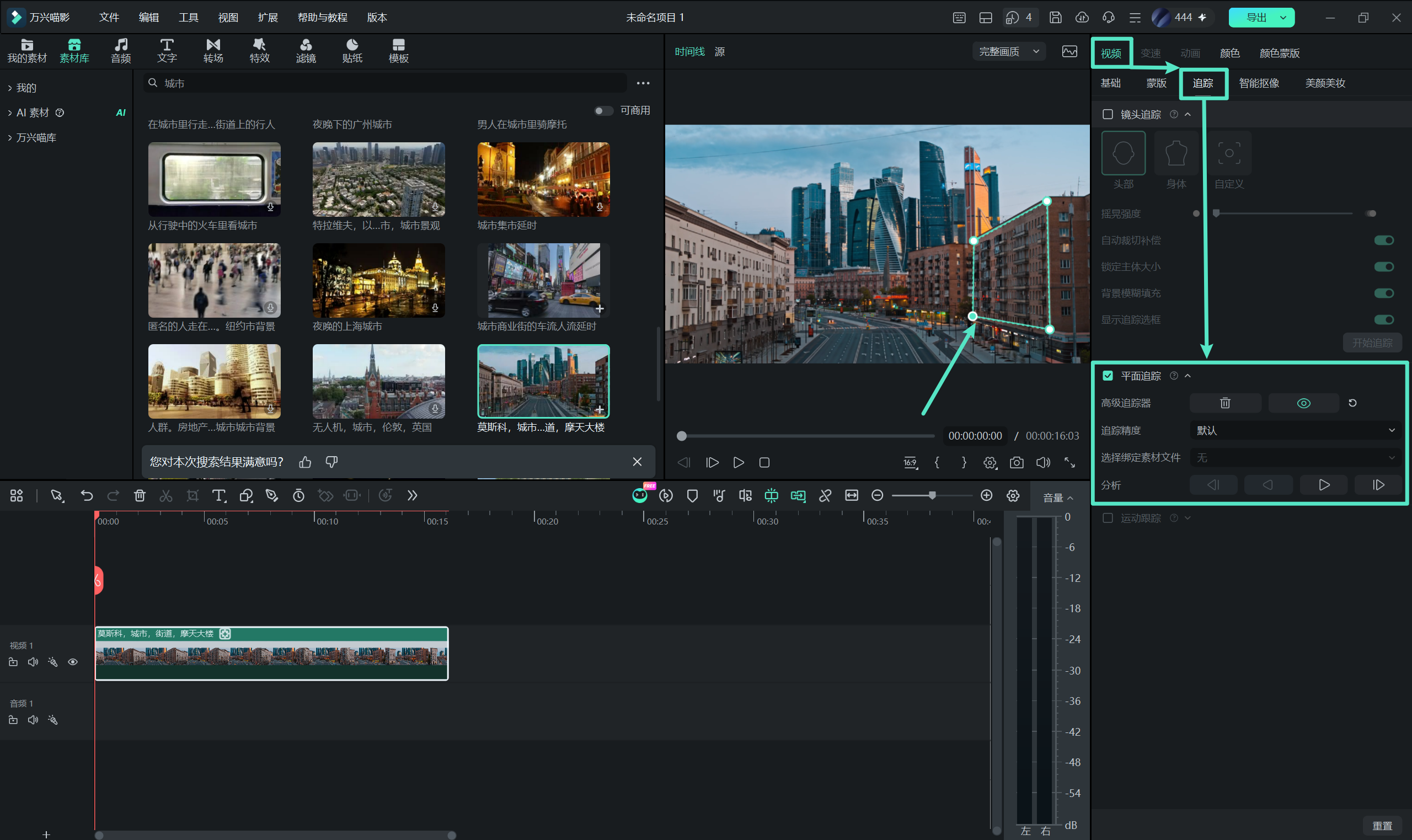The width and height of the screenshot is (1412, 840).
Task: Open the 完整画质 quality dropdown
Action: pyautogui.click(x=1009, y=51)
